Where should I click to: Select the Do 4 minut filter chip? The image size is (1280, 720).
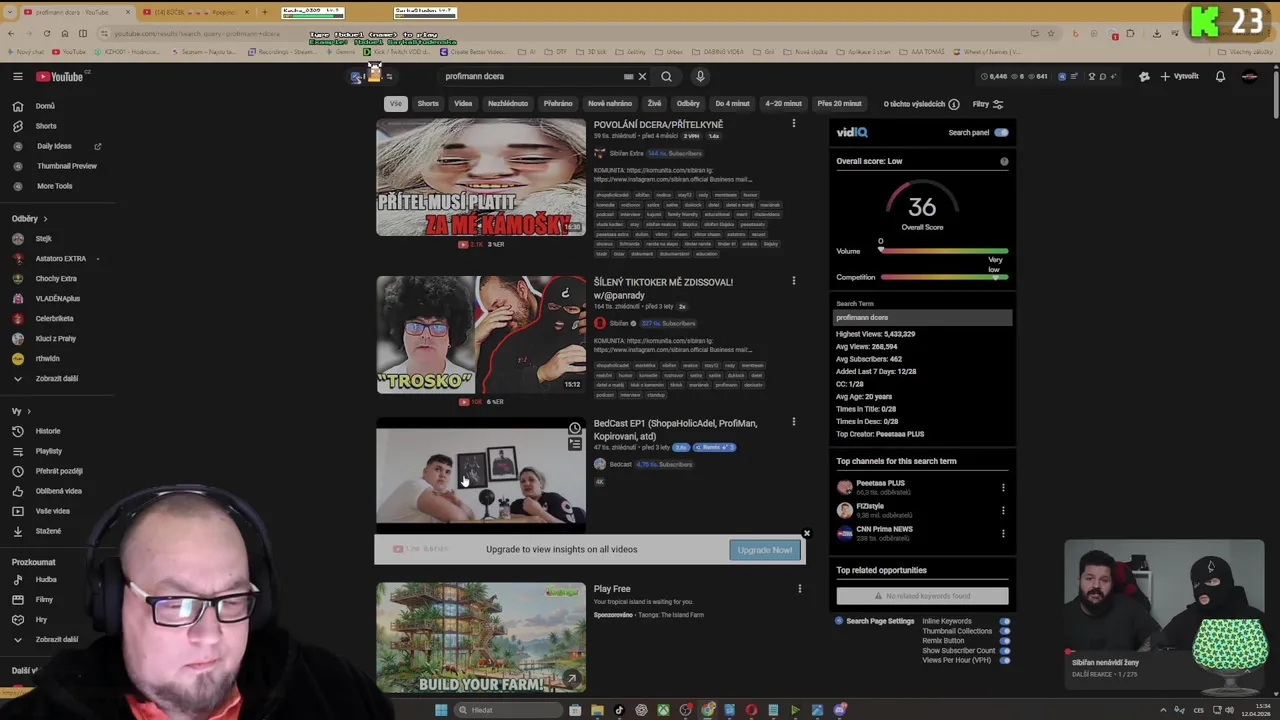point(732,104)
